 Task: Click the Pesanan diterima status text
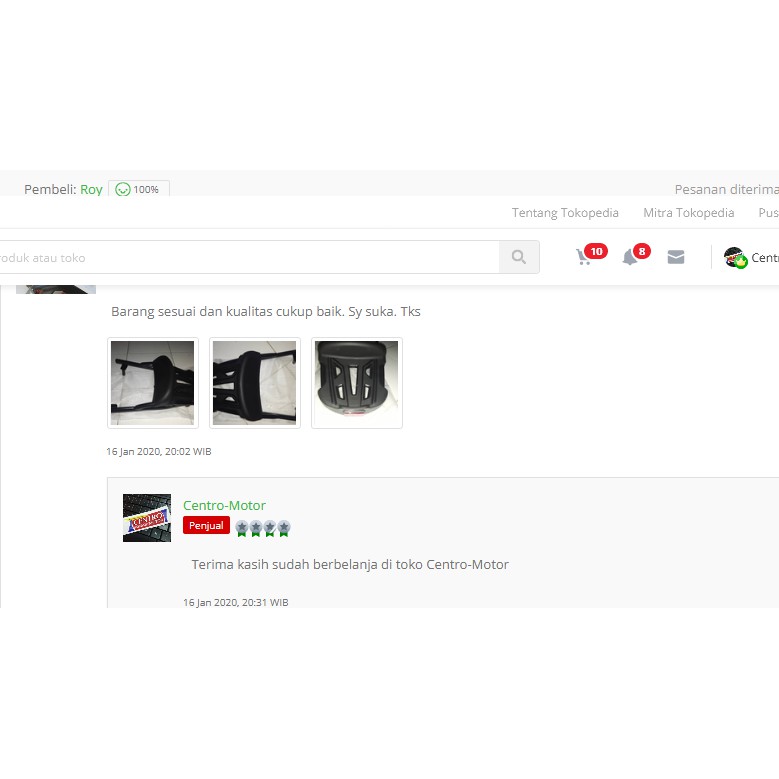coord(726,189)
